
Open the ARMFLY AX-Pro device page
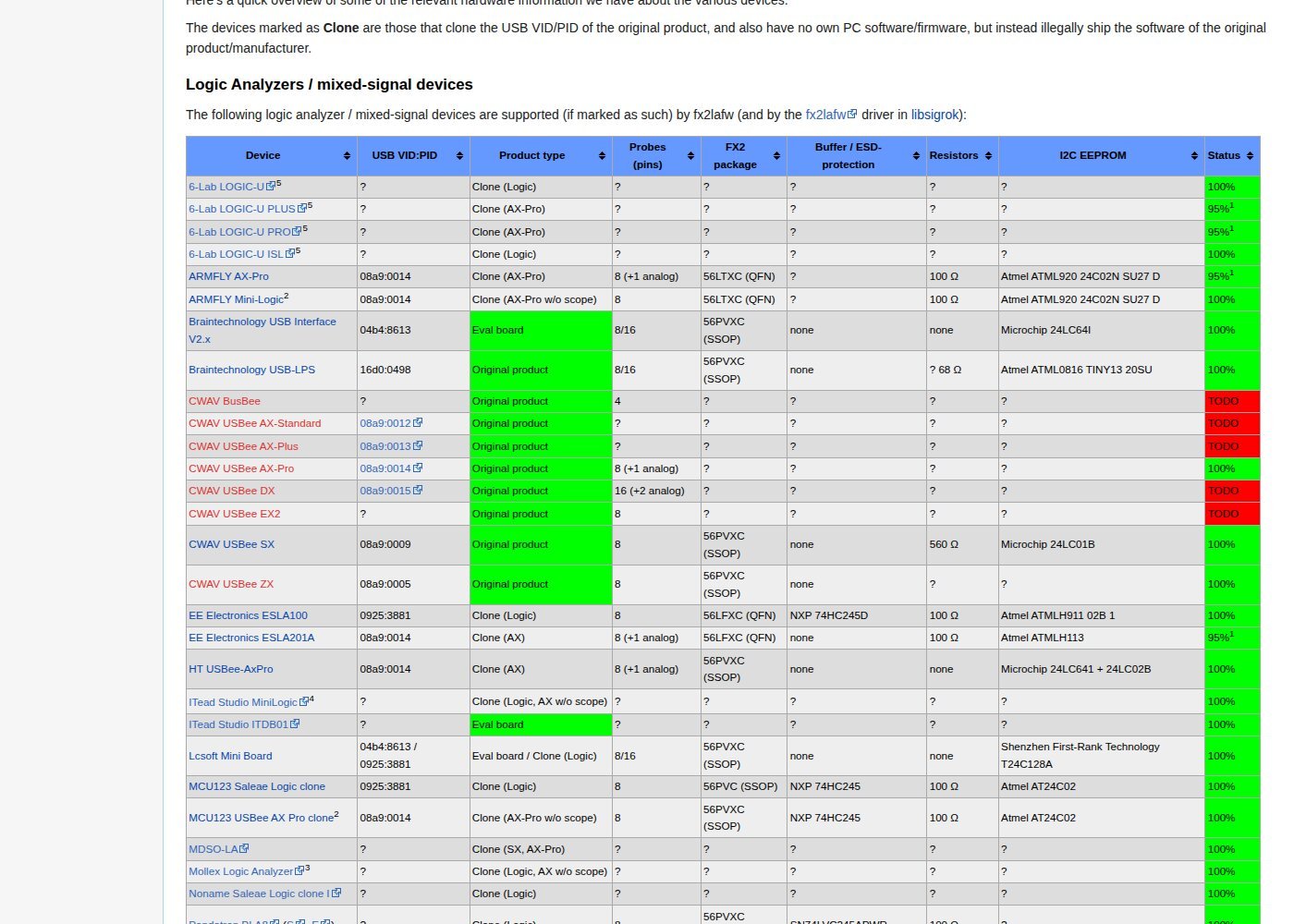tap(228, 276)
